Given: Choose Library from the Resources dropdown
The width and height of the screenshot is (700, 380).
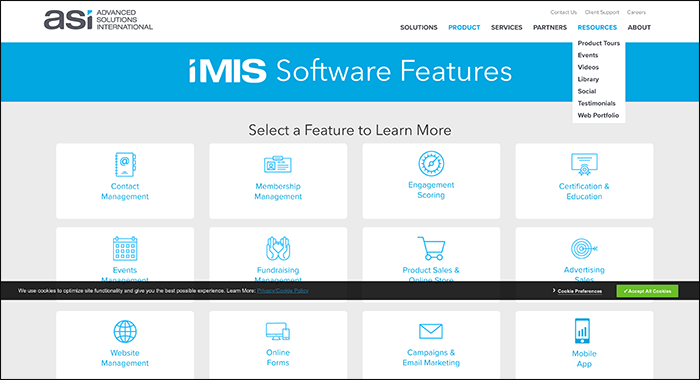Looking at the screenshot, I should tap(588, 79).
